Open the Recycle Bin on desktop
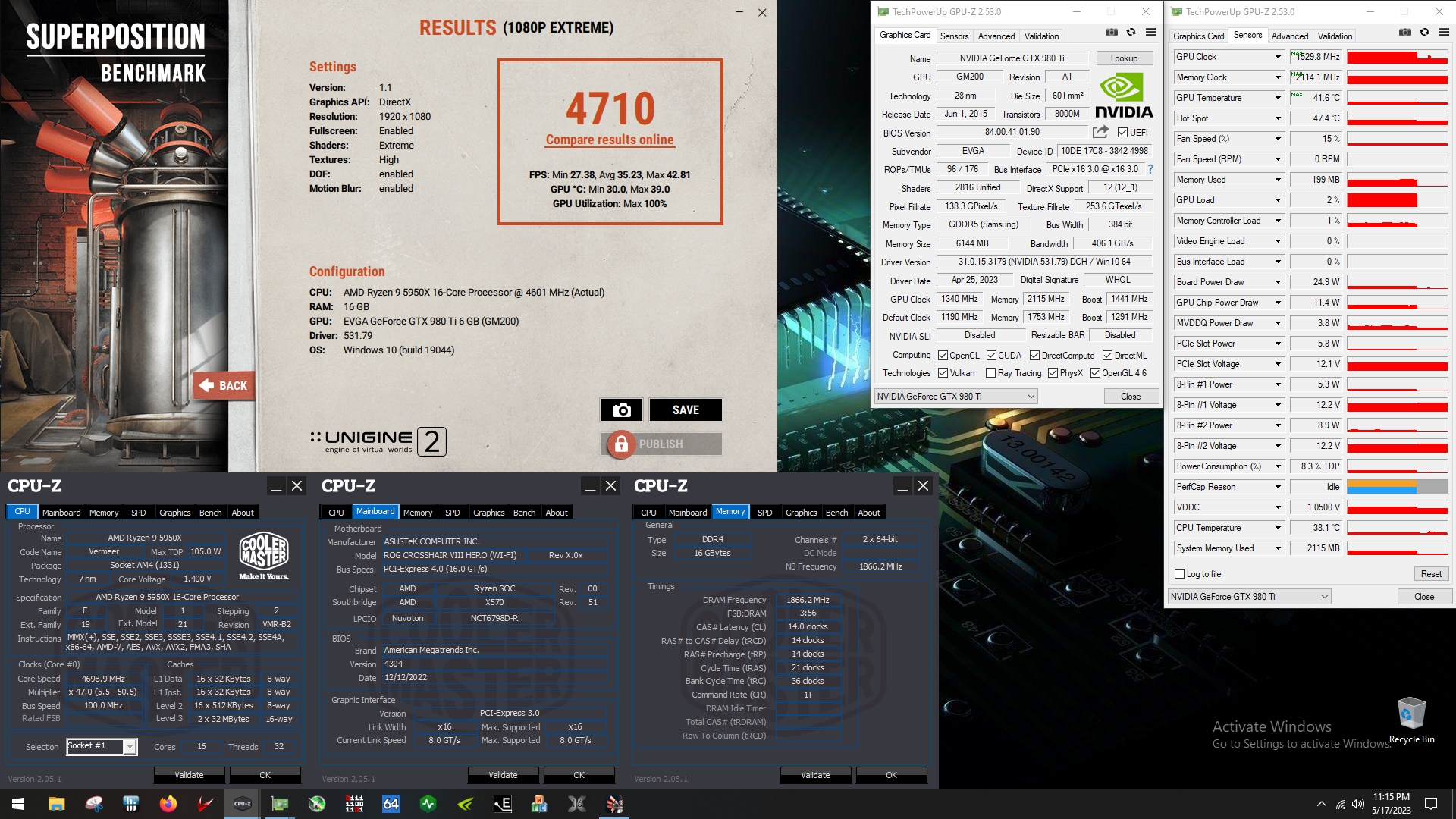This screenshot has width=1456, height=819. pyautogui.click(x=1411, y=720)
